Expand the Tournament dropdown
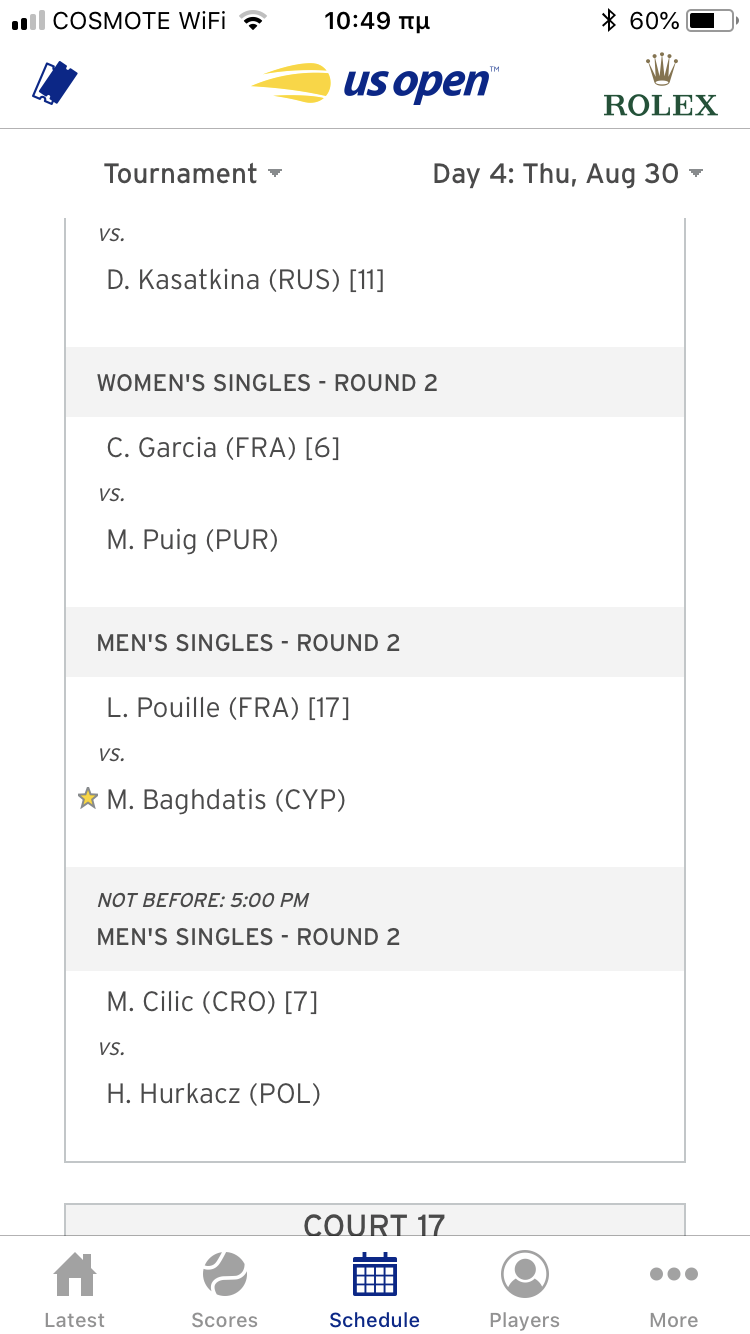 click(193, 174)
